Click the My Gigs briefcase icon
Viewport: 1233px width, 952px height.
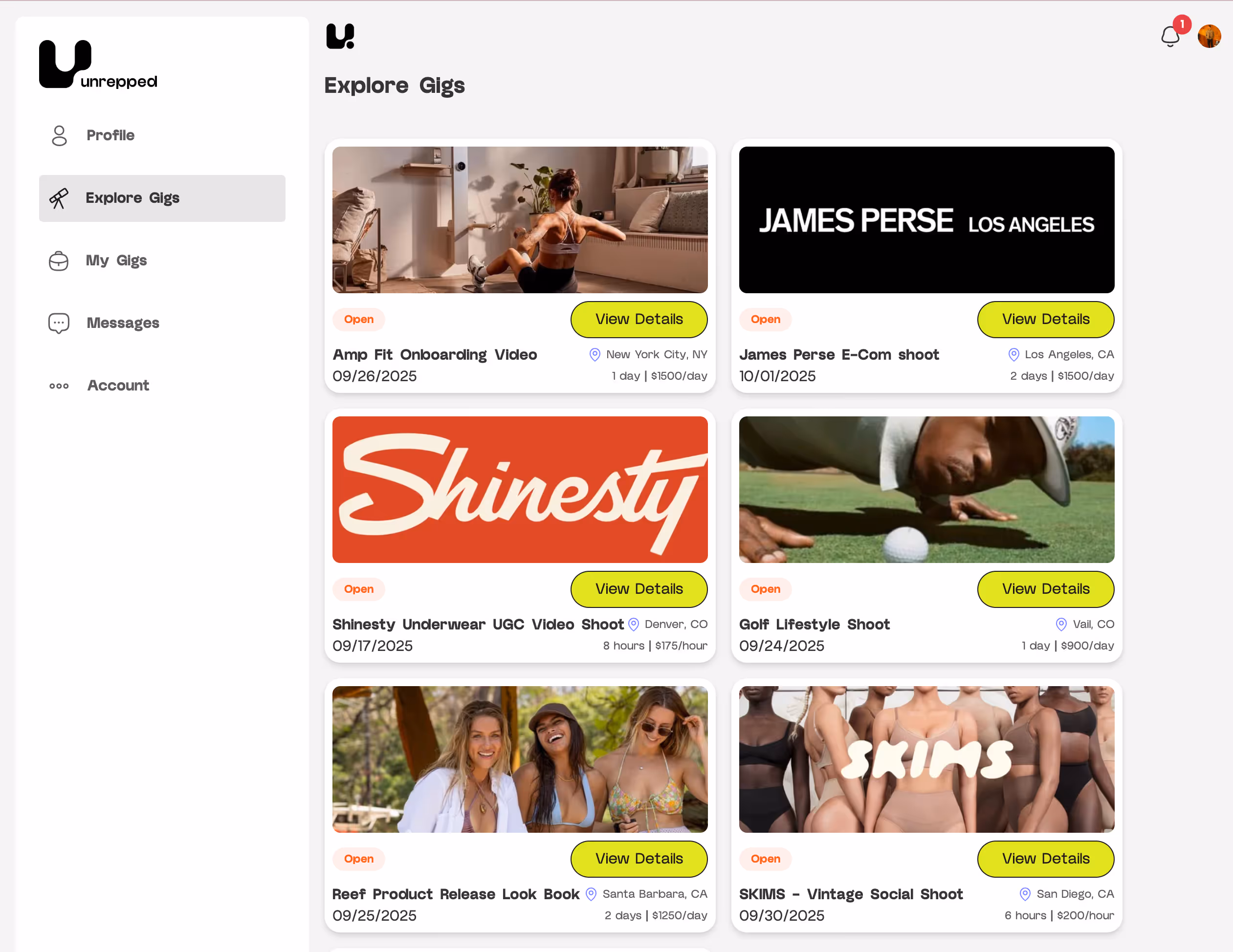pyautogui.click(x=59, y=260)
